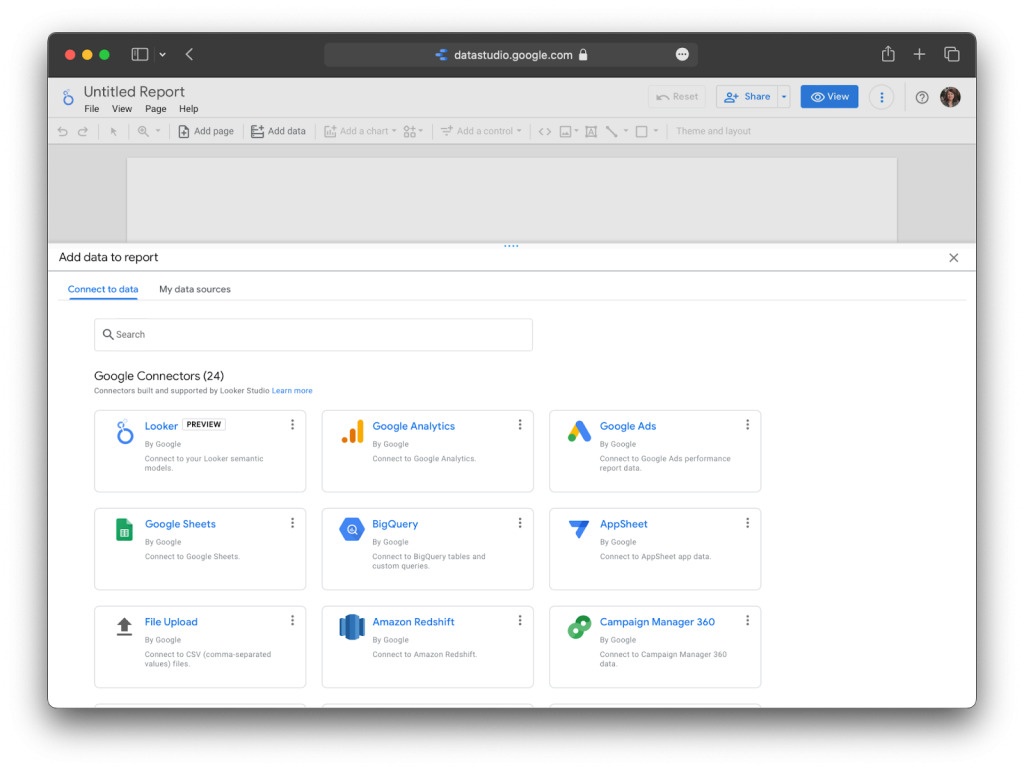Open Theme and layout panel
This screenshot has width=1024, height=771.
pyautogui.click(x=713, y=131)
